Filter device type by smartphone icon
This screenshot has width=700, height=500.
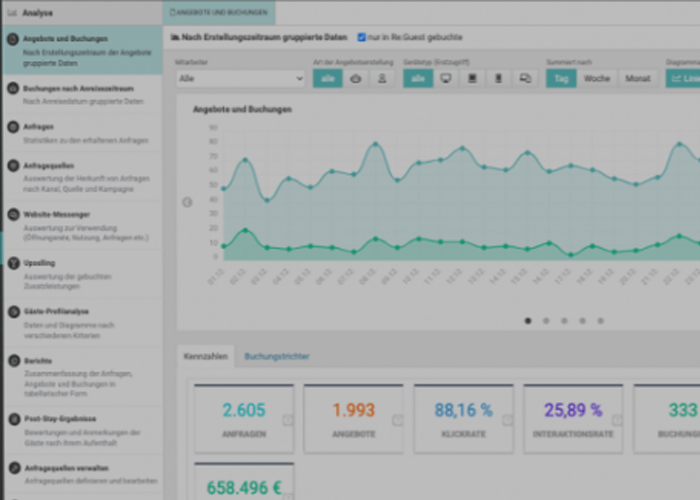pyautogui.click(x=498, y=79)
